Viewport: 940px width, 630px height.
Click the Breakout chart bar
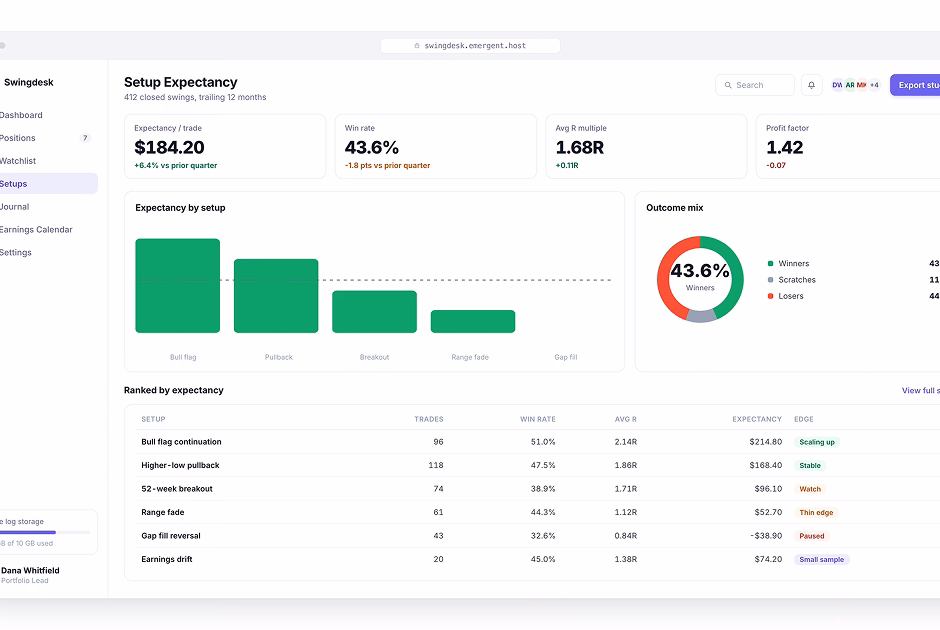coord(375,312)
